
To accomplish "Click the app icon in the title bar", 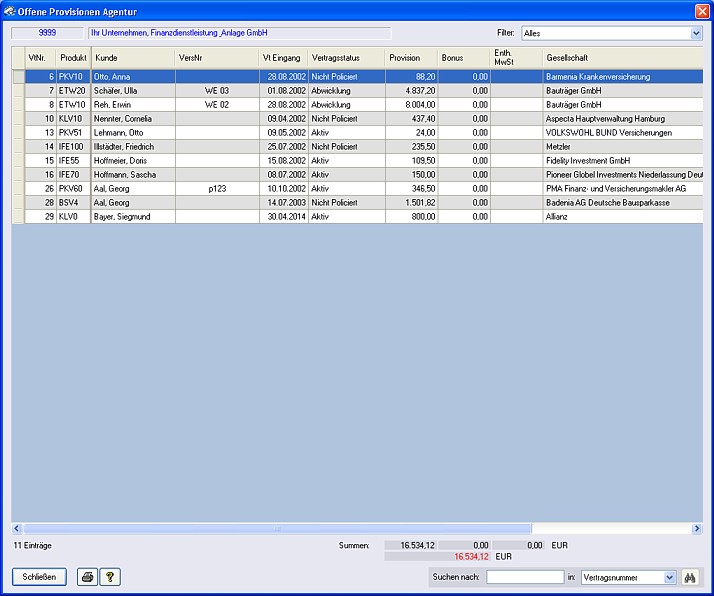I will pos(10,10).
